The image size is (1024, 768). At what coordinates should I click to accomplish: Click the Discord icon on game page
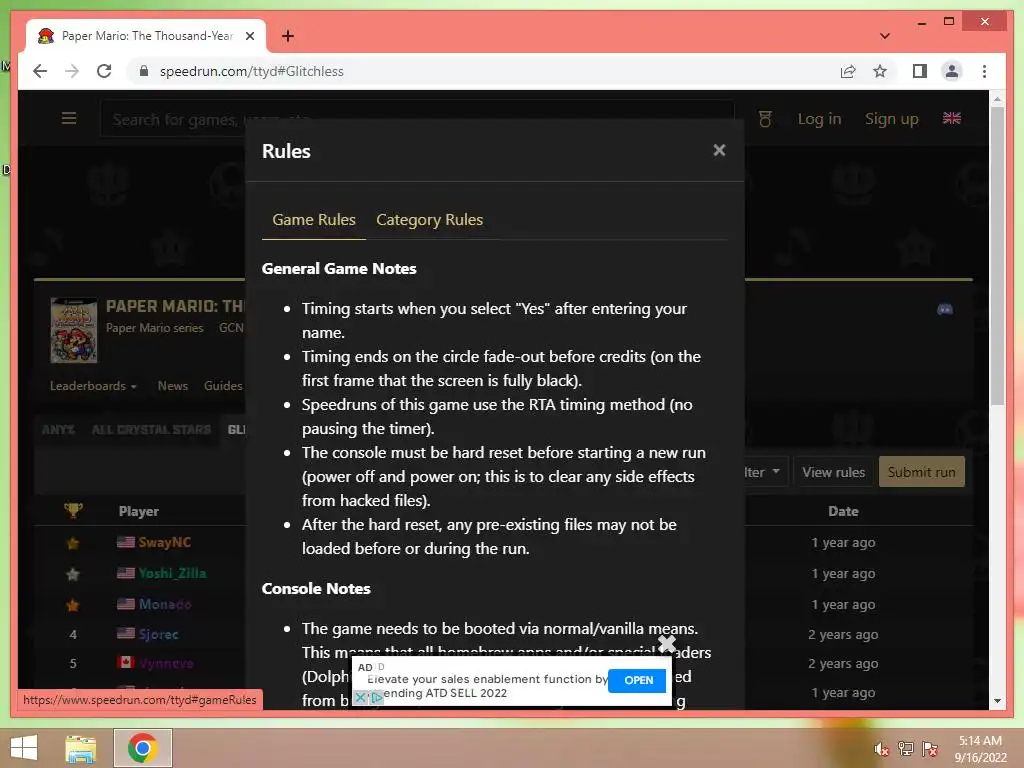coord(945,309)
